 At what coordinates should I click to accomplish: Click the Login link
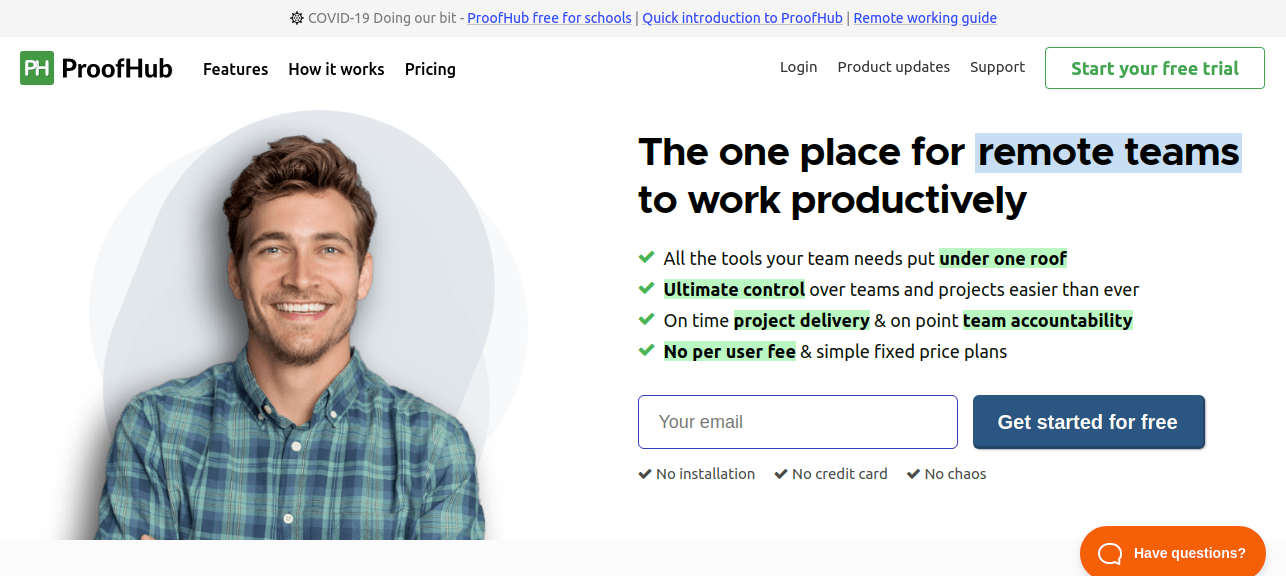click(798, 67)
